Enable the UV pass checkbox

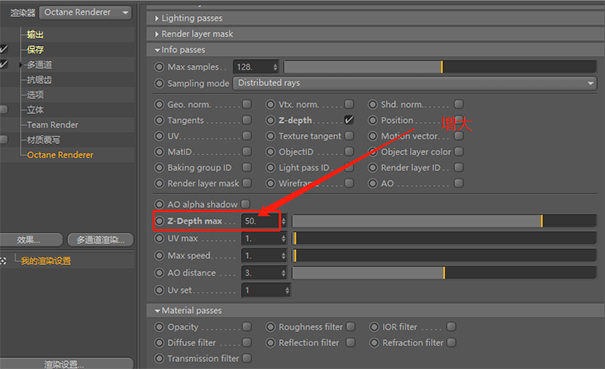(247, 136)
